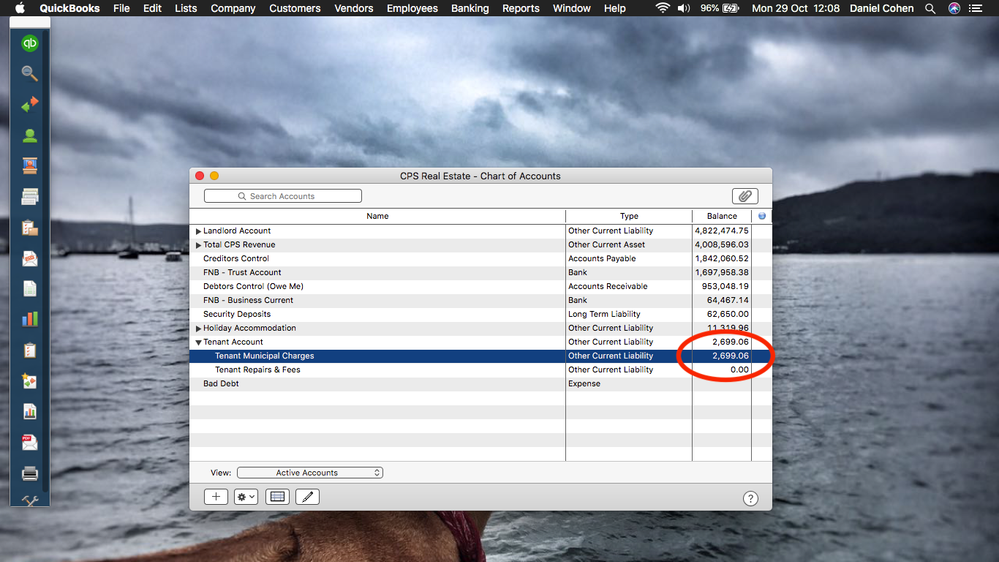Click the report page with chart icon
Screen dimensions: 999x562
pyautogui.click(x=29, y=412)
